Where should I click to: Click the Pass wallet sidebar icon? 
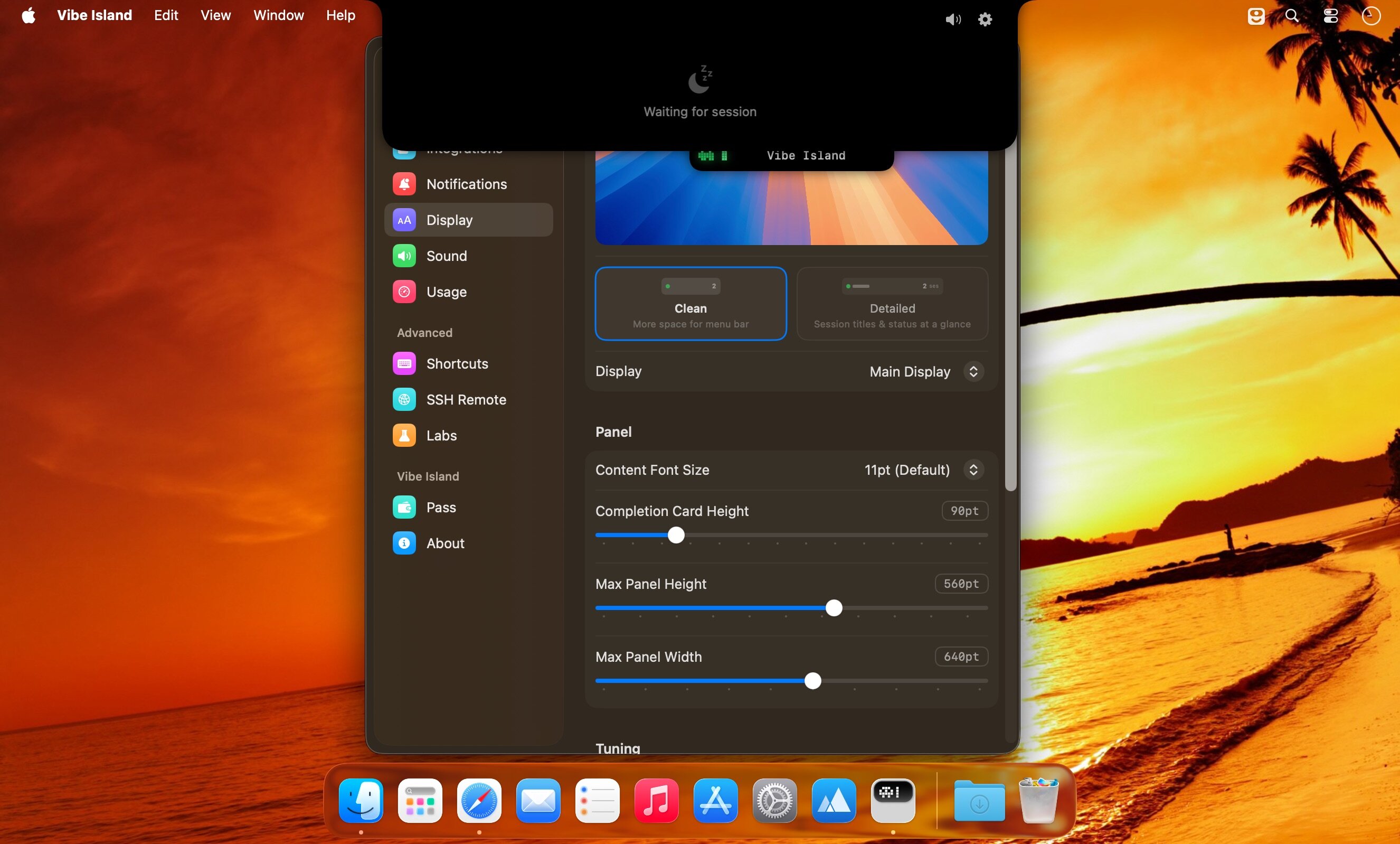(x=404, y=508)
